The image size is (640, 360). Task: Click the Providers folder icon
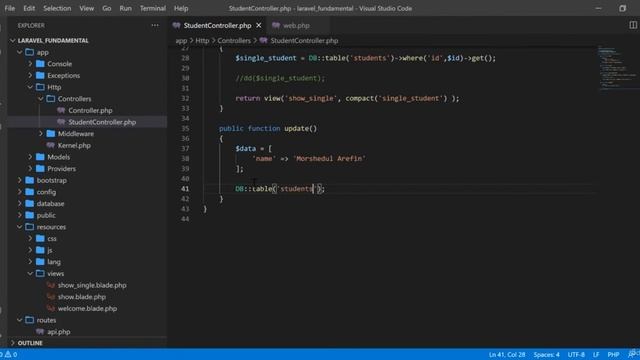point(40,169)
